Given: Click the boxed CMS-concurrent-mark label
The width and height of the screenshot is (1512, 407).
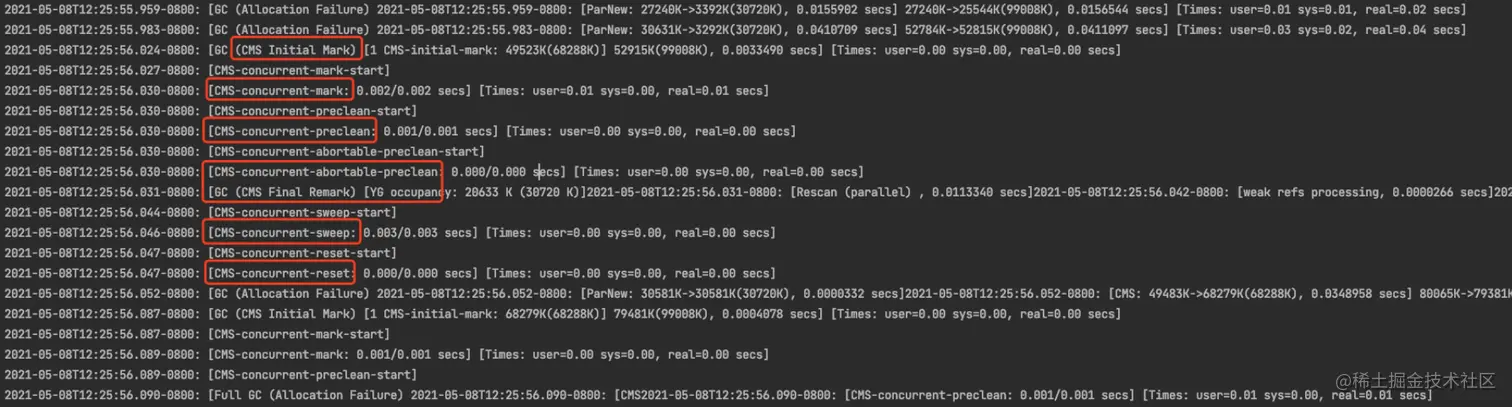Looking at the screenshot, I should click(x=279, y=91).
